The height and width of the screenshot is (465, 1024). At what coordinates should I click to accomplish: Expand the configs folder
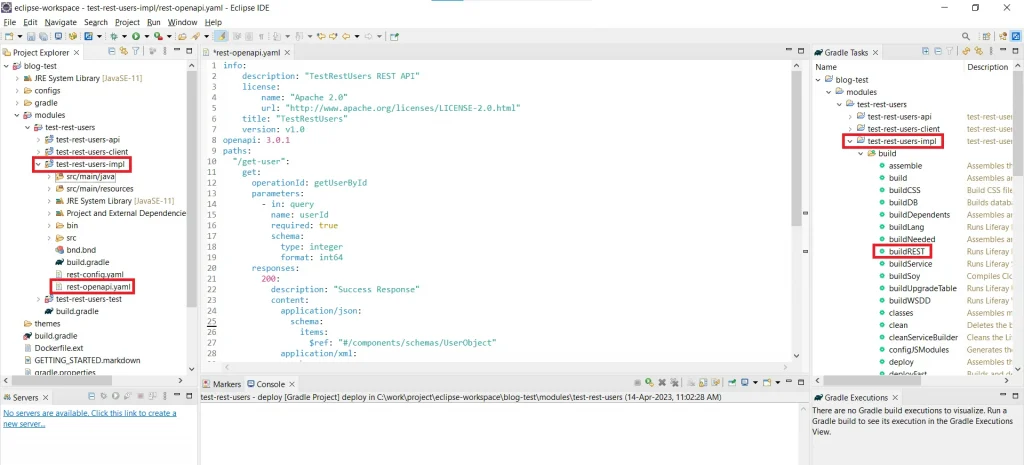click(x=17, y=91)
